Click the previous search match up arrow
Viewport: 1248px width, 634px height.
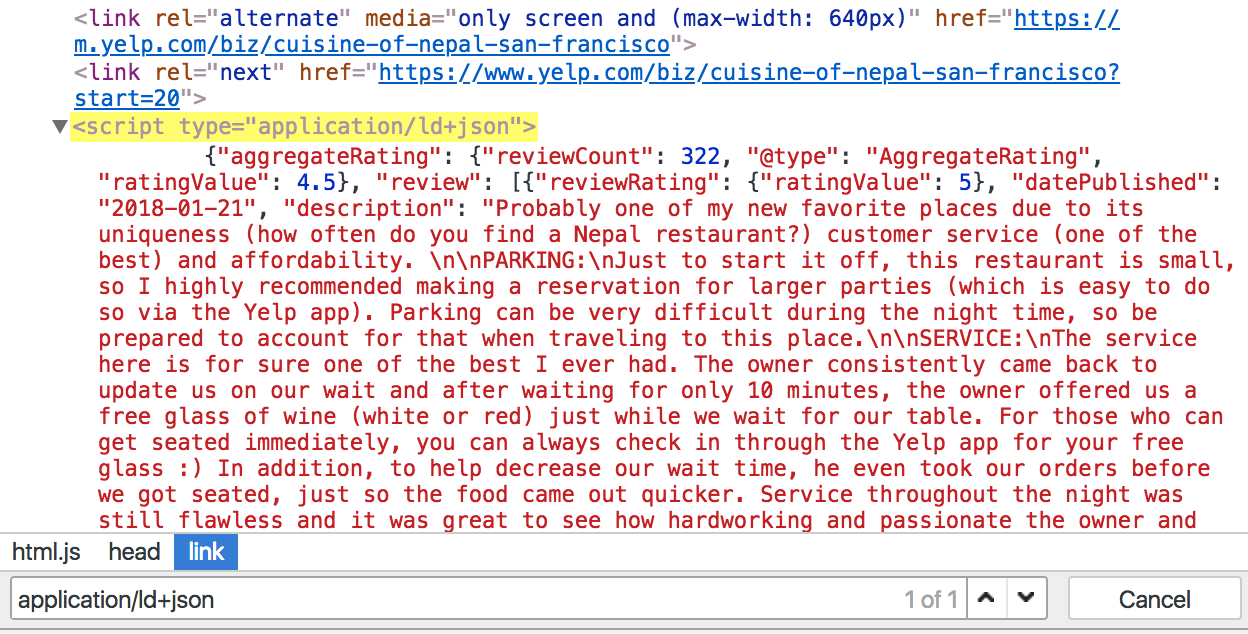point(986,598)
